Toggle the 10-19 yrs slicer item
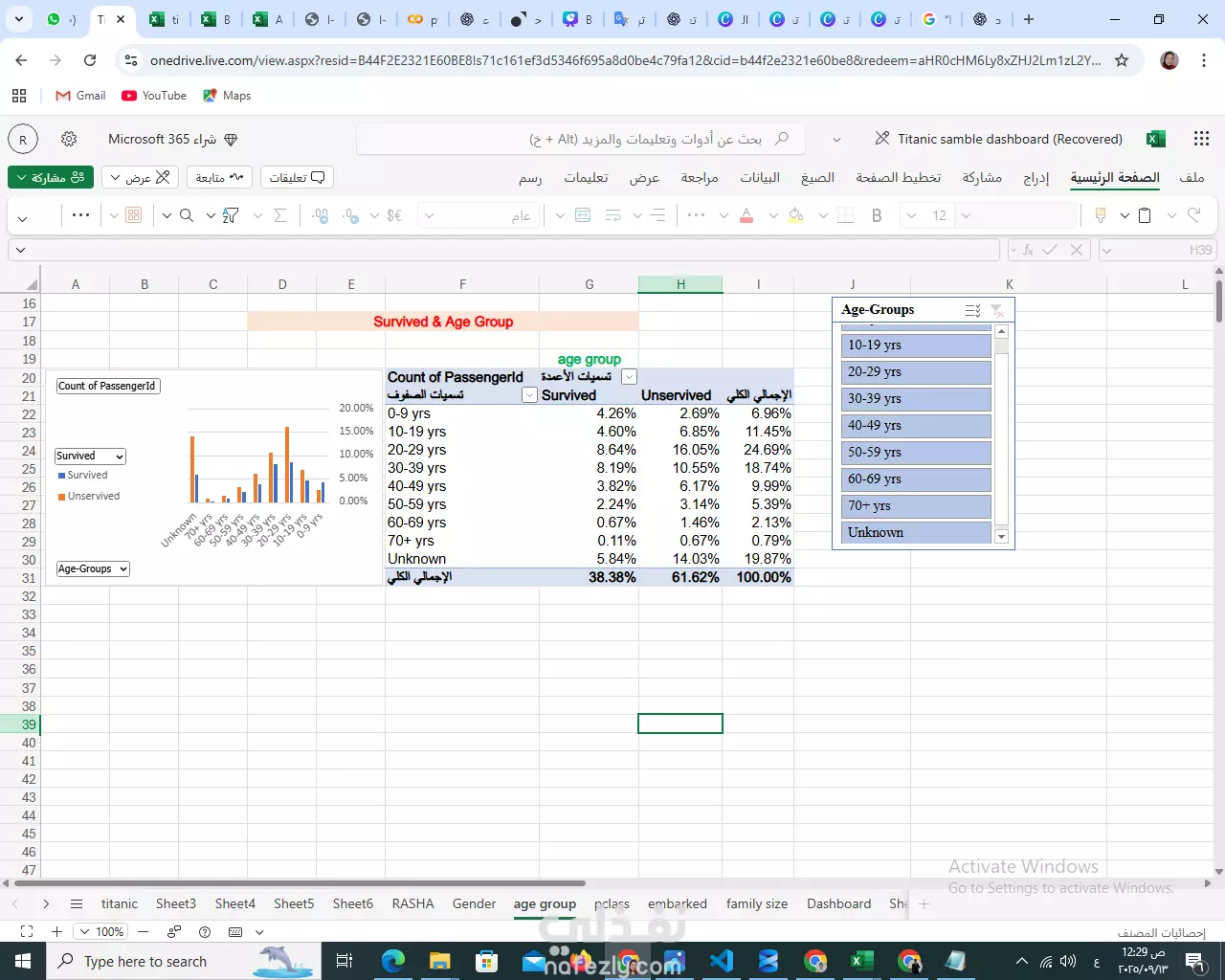1225x980 pixels. click(x=916, y=345)
